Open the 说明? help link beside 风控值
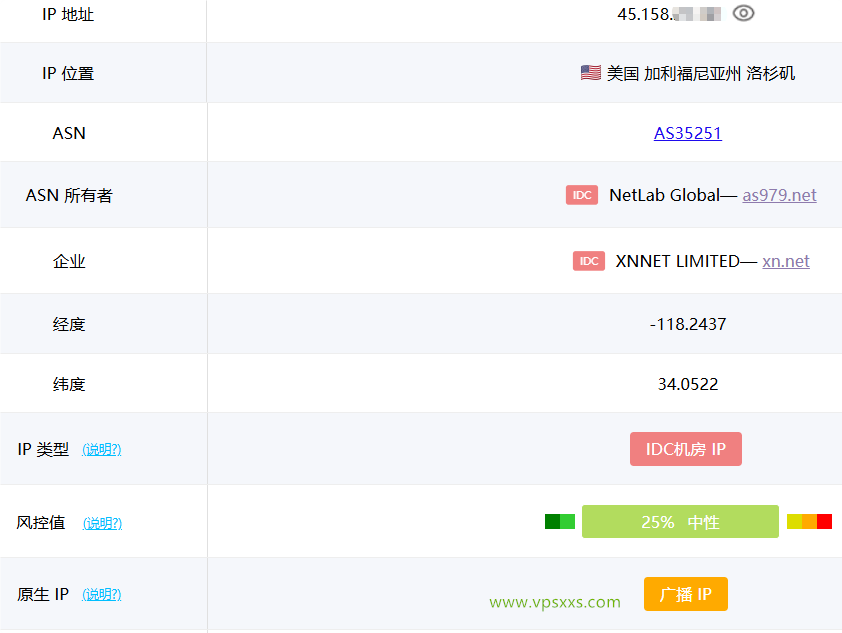The height and width of the screenshot is (633, 842). point(102,523)
